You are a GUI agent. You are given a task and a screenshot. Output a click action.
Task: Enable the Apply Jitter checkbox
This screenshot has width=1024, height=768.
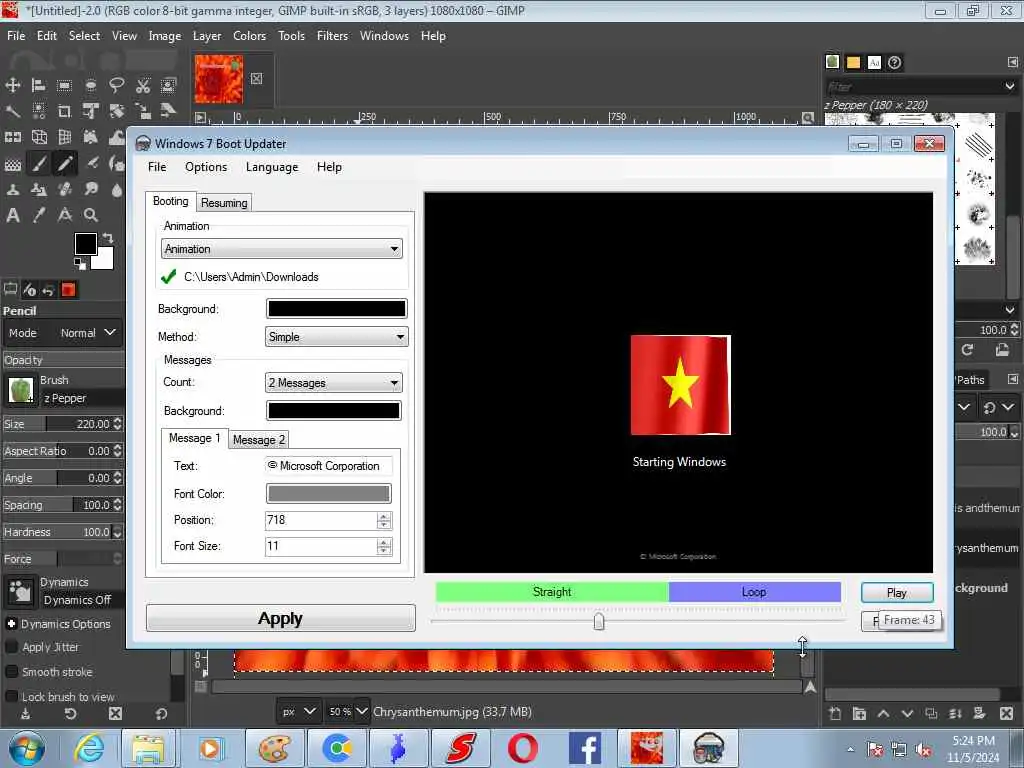11,647
